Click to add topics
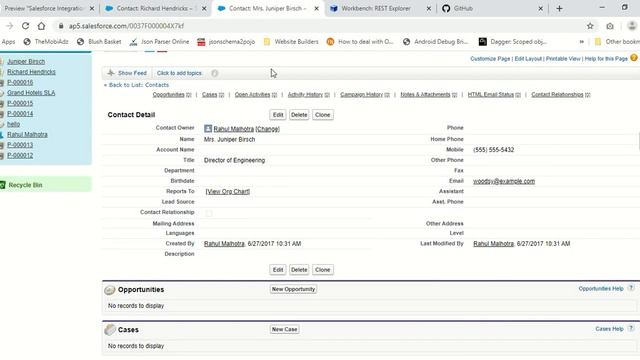Screen dimensions: 640x360 180,73
